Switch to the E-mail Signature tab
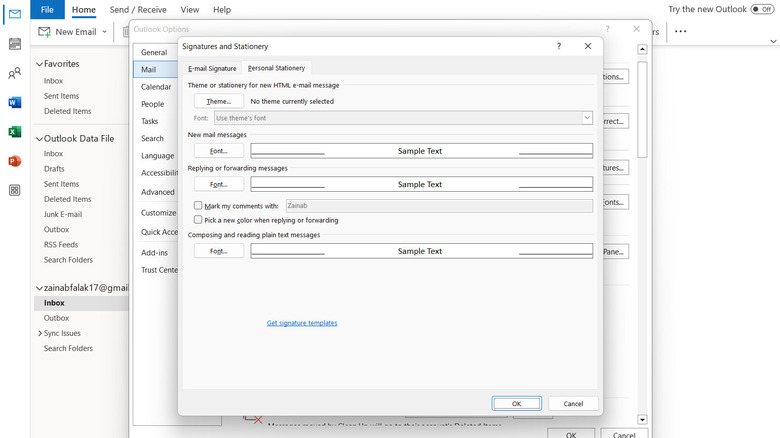The image size is (780, 438). tap(212, 68)
